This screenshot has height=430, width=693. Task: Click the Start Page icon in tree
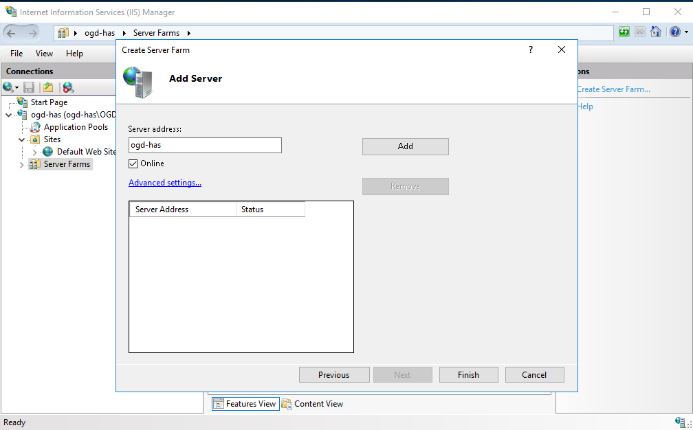(x=22, y=102)
